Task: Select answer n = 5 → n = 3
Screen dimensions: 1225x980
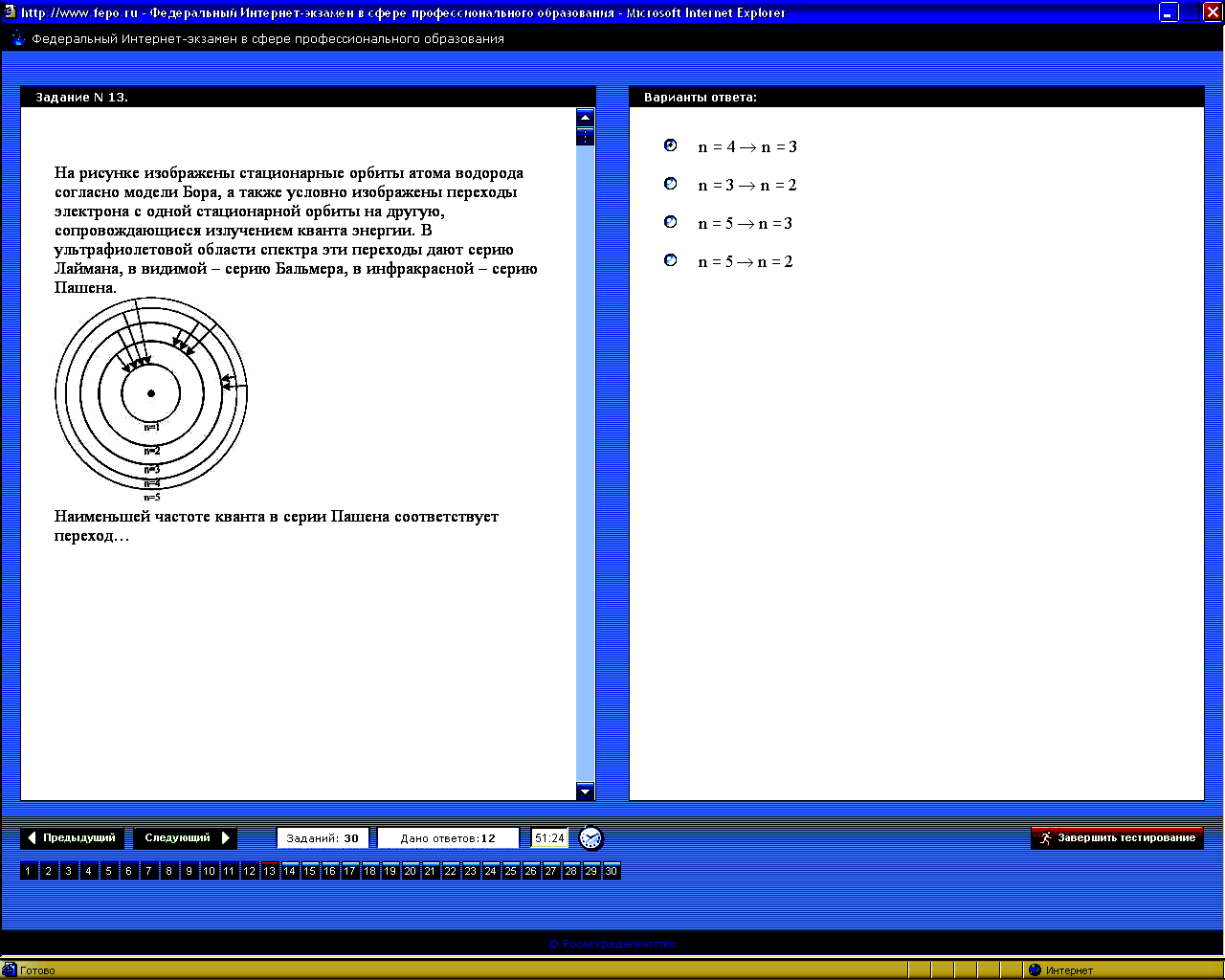Action: (x=670, y=222)
